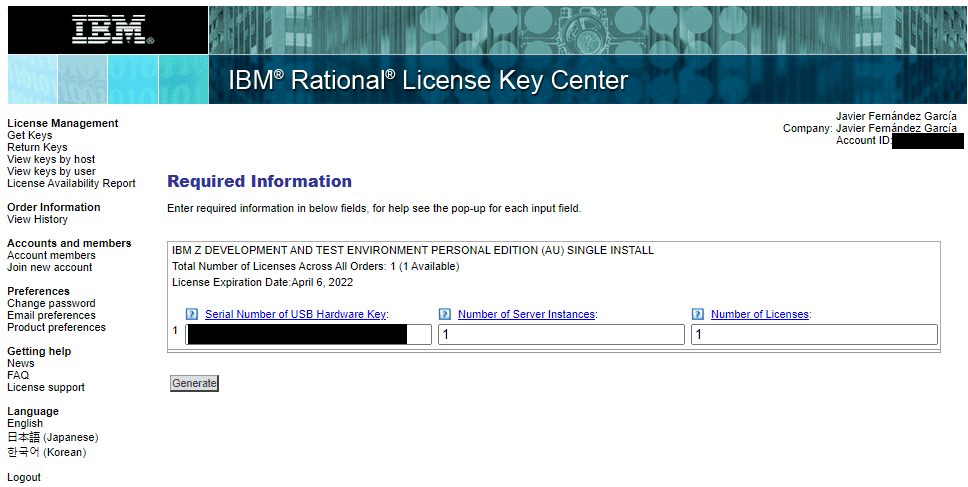Click help icon beside Number of Licenses
The width and height of the screenshot is (968, 487).
(x=698, y=314)
